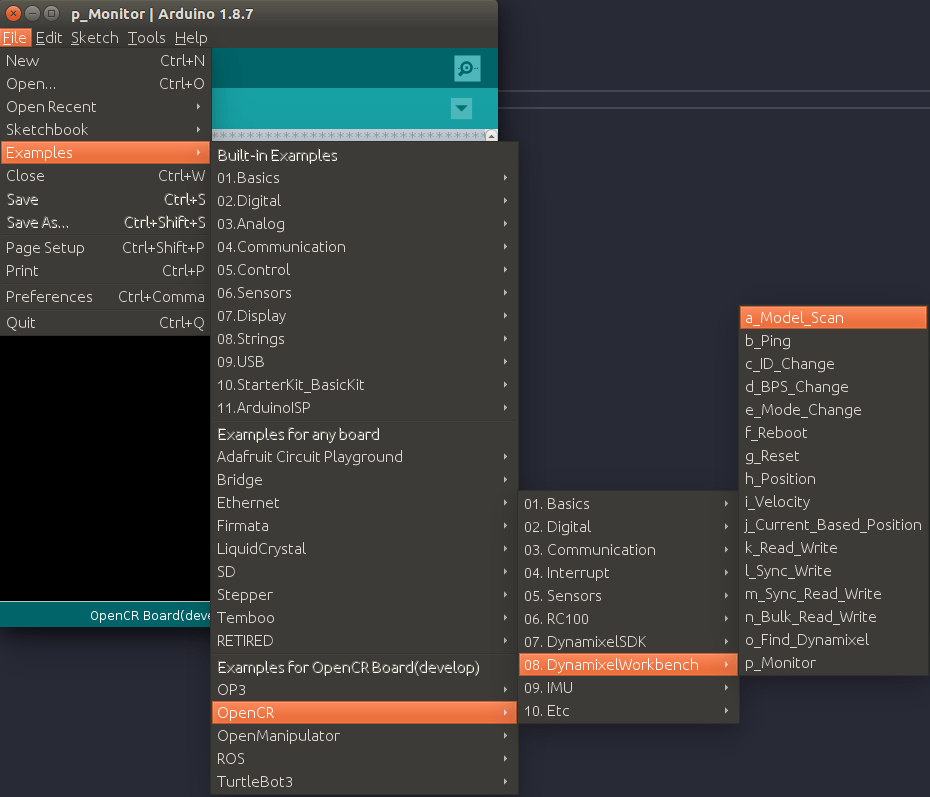Select the a_Model_Scan example sketch

(x=833, y=316)
